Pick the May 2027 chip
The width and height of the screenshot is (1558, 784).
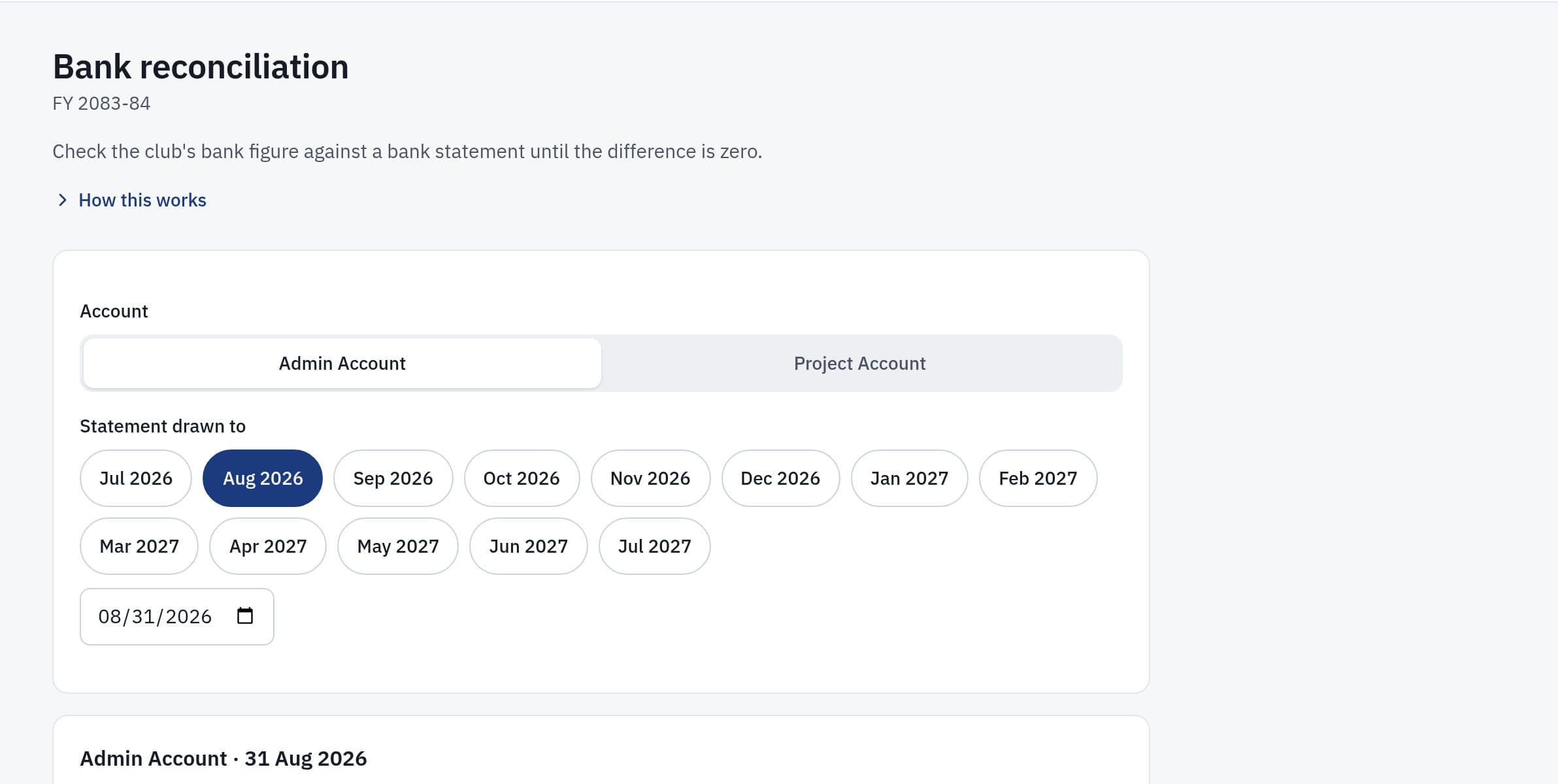coord(398,546)
